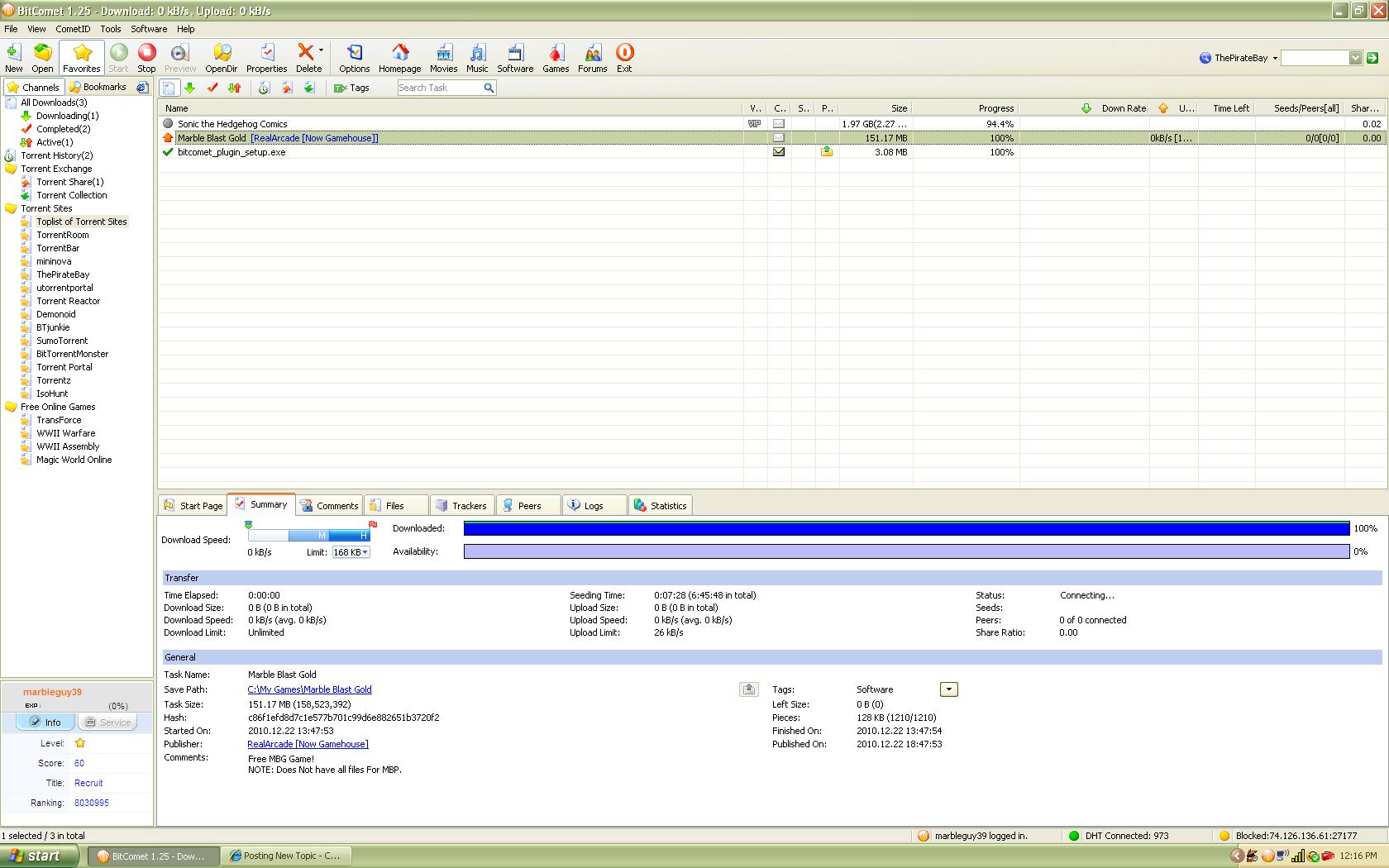The width and height of the screenshot is (1389, 868).
Task: Switch to the Trackers tab
Action: pos(461,506)
